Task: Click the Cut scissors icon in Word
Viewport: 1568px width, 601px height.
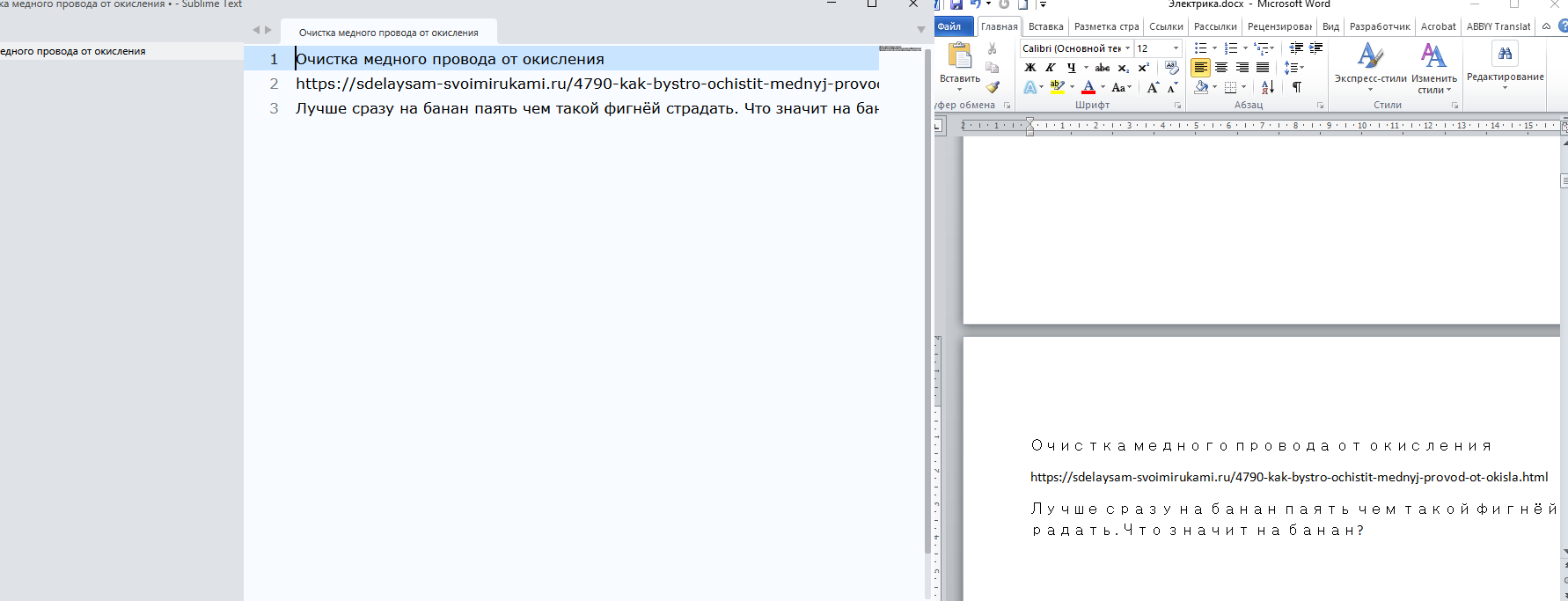Action: tap(992, 49)
